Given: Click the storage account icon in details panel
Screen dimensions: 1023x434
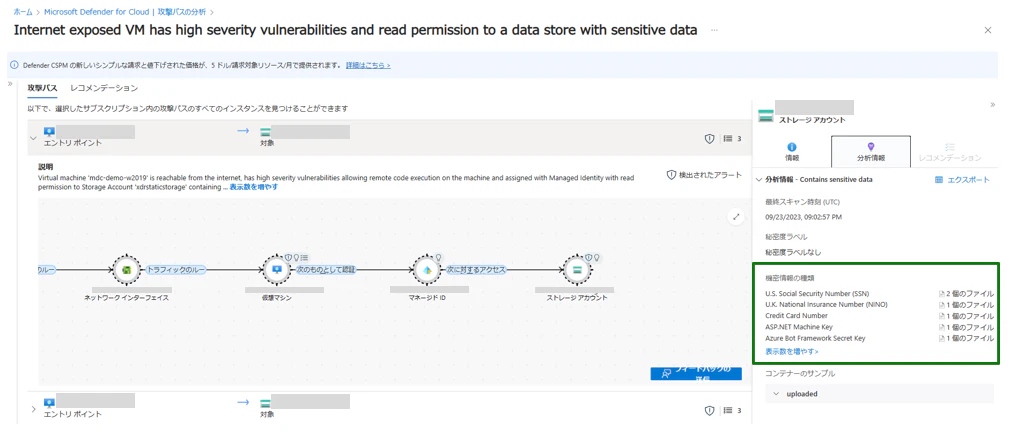Looking at the screenshot, I should coord(766,116).
